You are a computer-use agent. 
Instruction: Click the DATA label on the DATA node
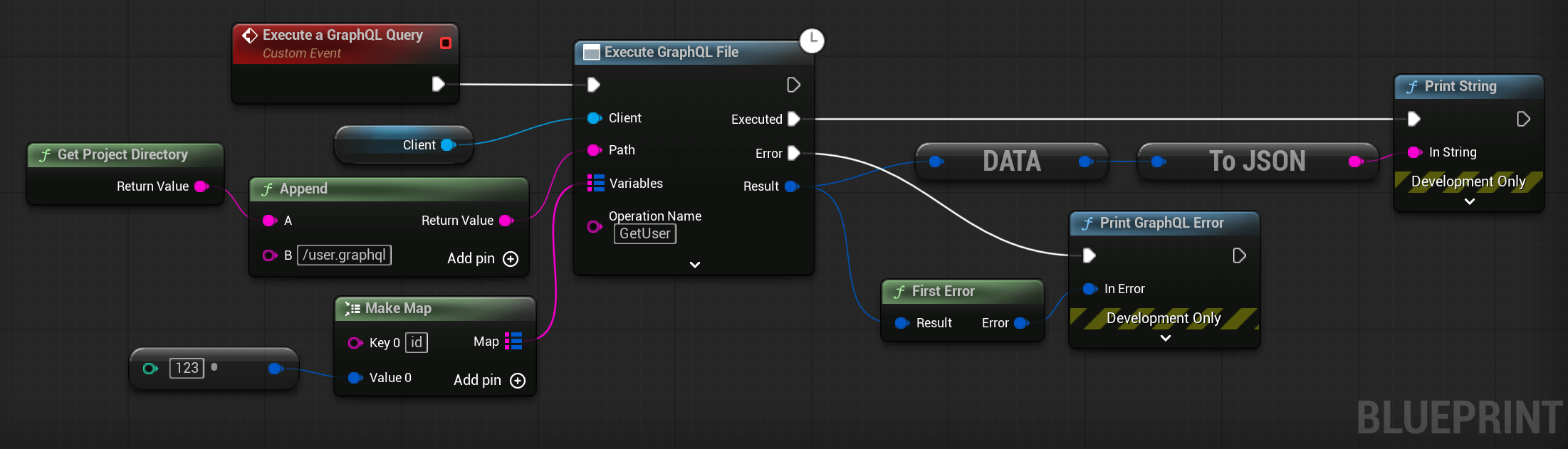[1012, 162]
